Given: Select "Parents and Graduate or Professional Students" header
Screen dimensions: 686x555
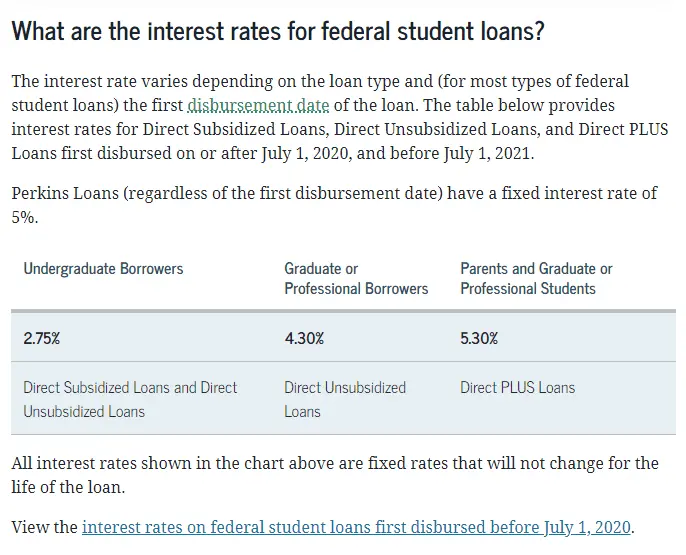Looking at the screenshot, I should (x=536, y=279).
